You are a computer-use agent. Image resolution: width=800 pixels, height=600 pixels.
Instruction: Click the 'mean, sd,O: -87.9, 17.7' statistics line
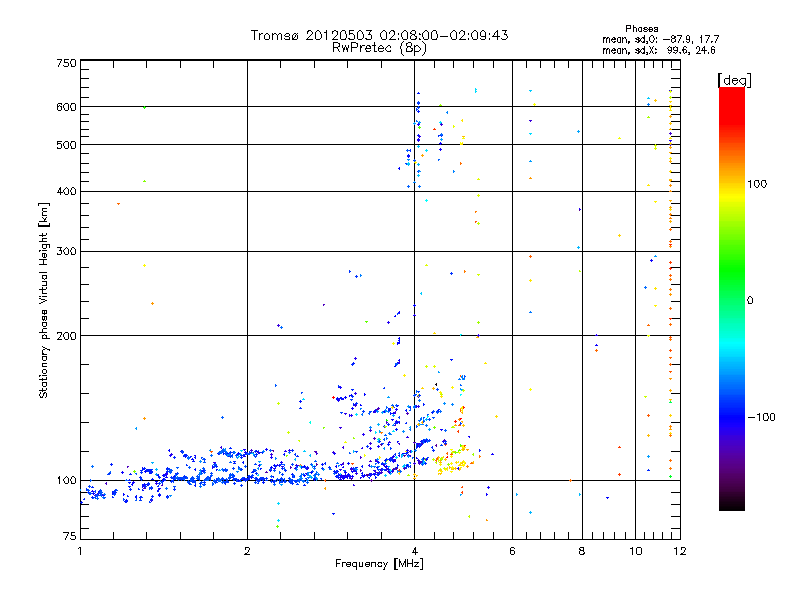tap(661, 39)
